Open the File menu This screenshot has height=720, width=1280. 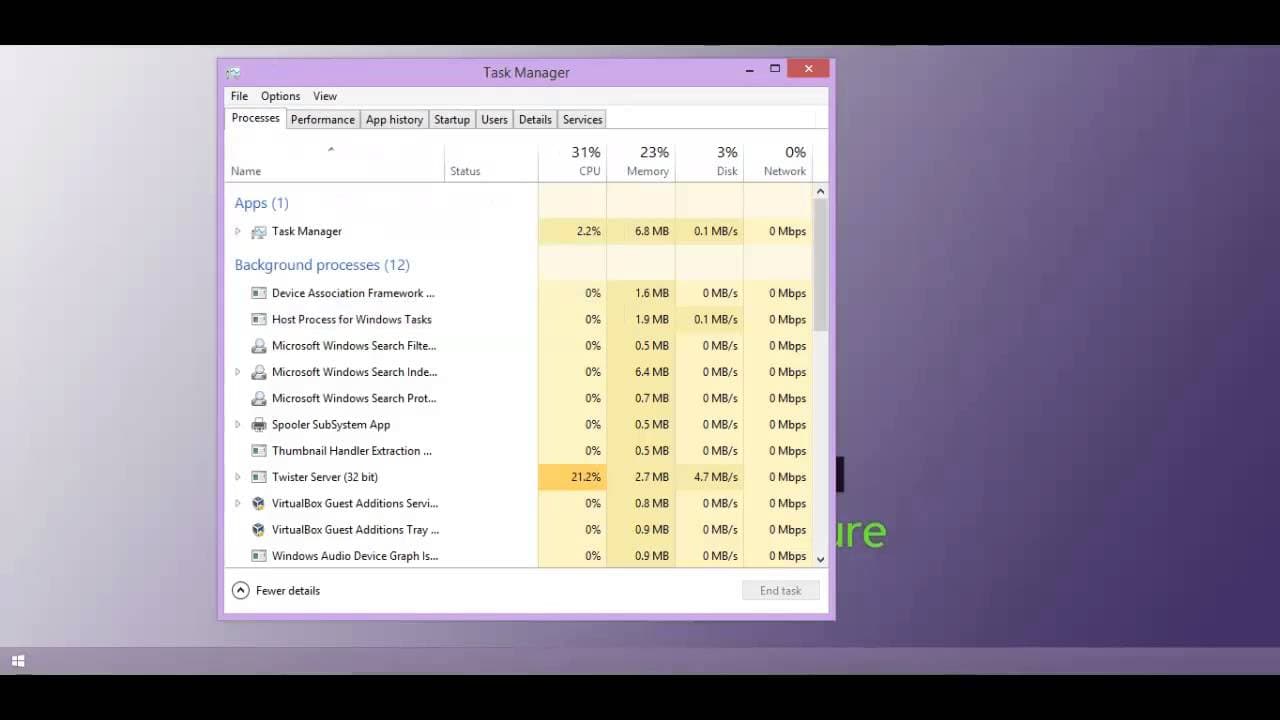click(x=239, y=96)
